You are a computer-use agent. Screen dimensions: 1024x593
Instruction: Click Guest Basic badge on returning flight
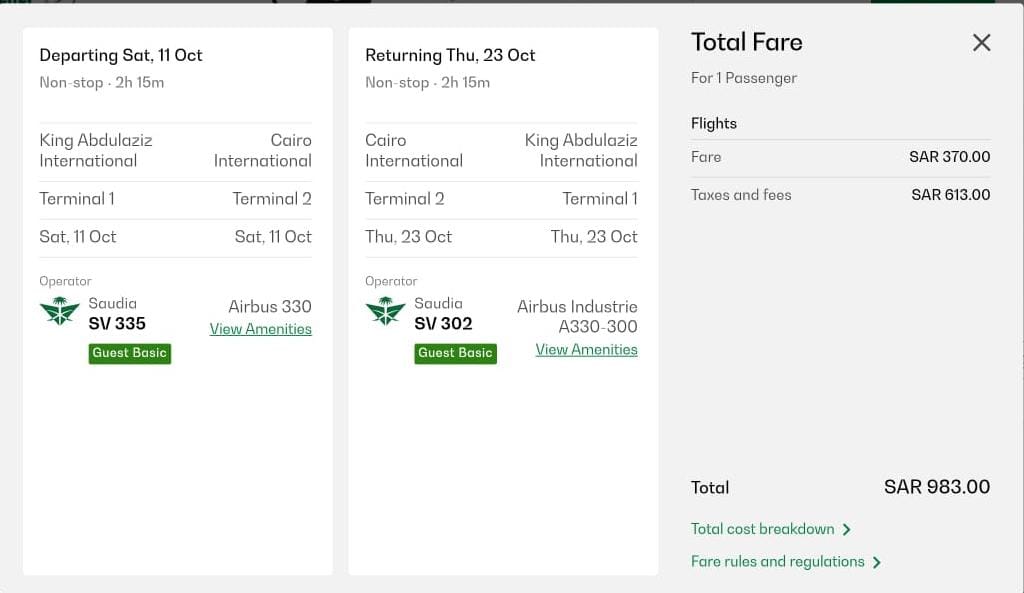455,353
